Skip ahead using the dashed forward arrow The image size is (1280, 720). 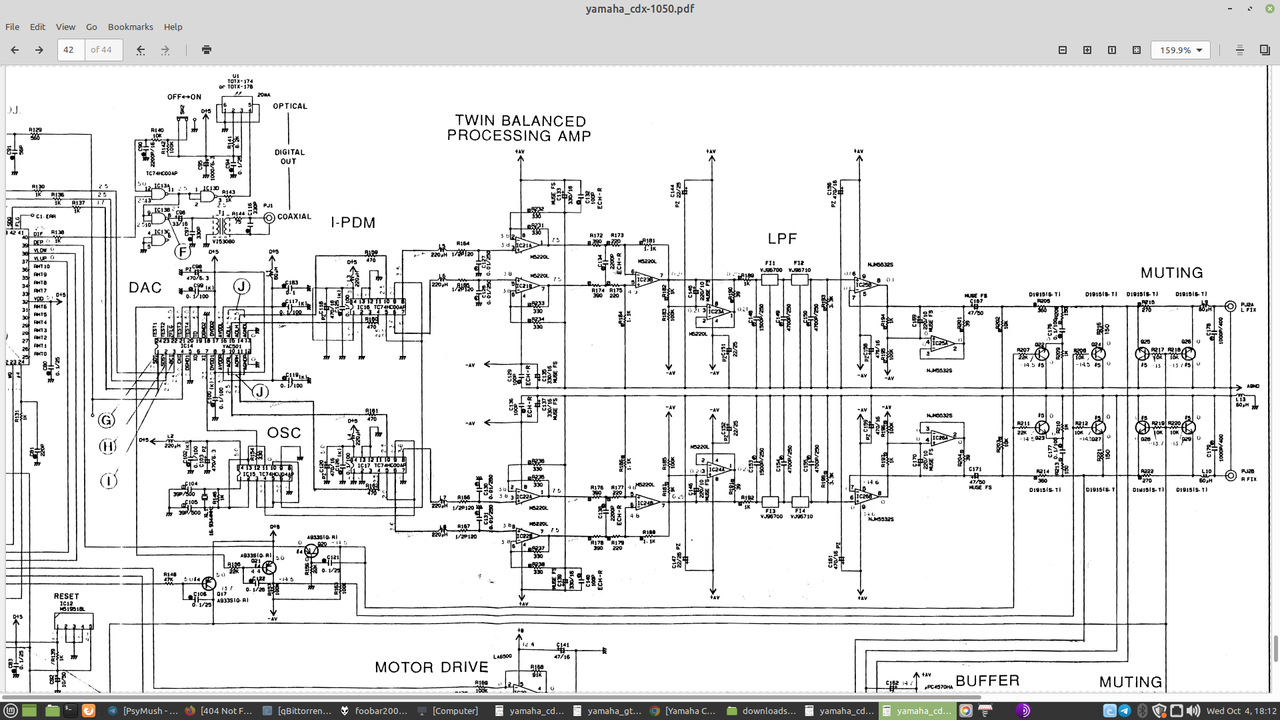(165, 49)
